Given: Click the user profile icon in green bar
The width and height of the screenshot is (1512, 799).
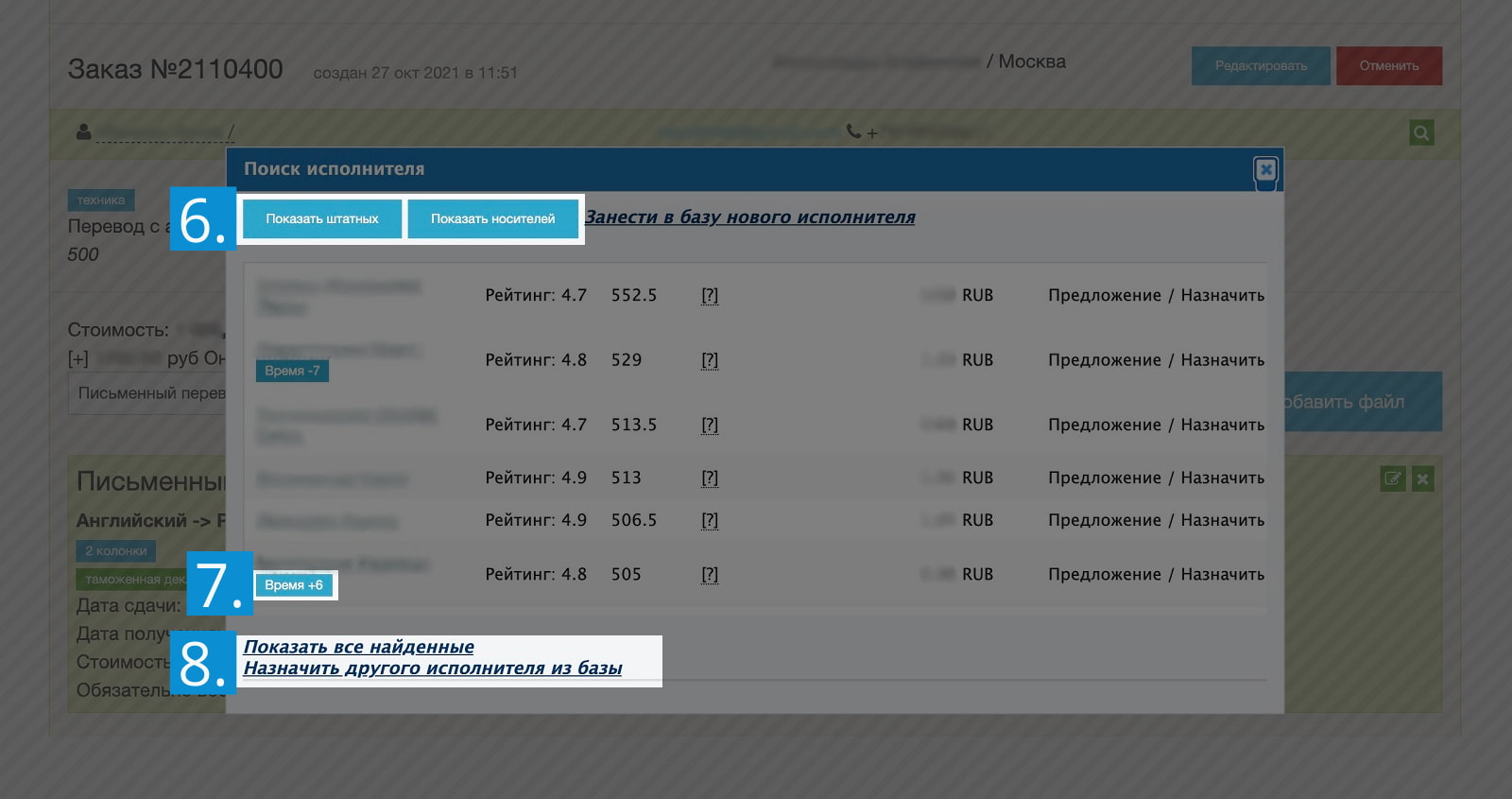Looking at the screenshot, I should (x=84, y=131).
